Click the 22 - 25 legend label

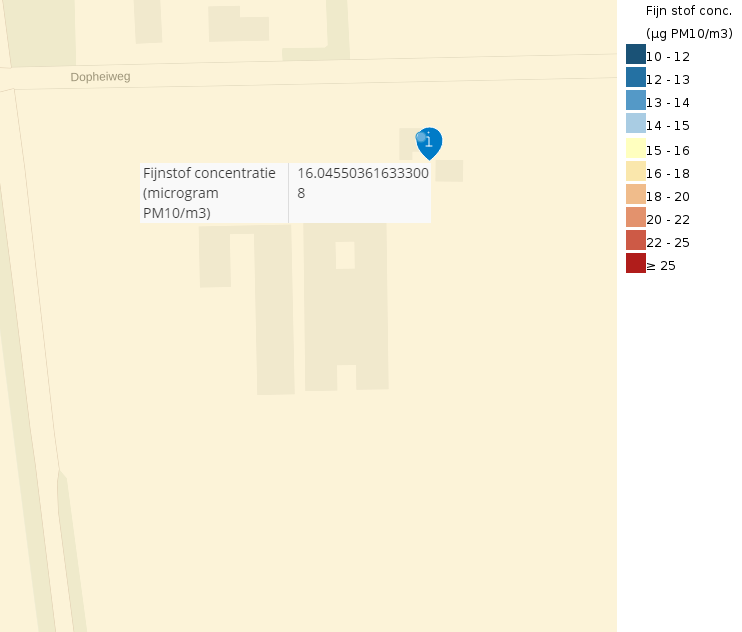point(668,243)
